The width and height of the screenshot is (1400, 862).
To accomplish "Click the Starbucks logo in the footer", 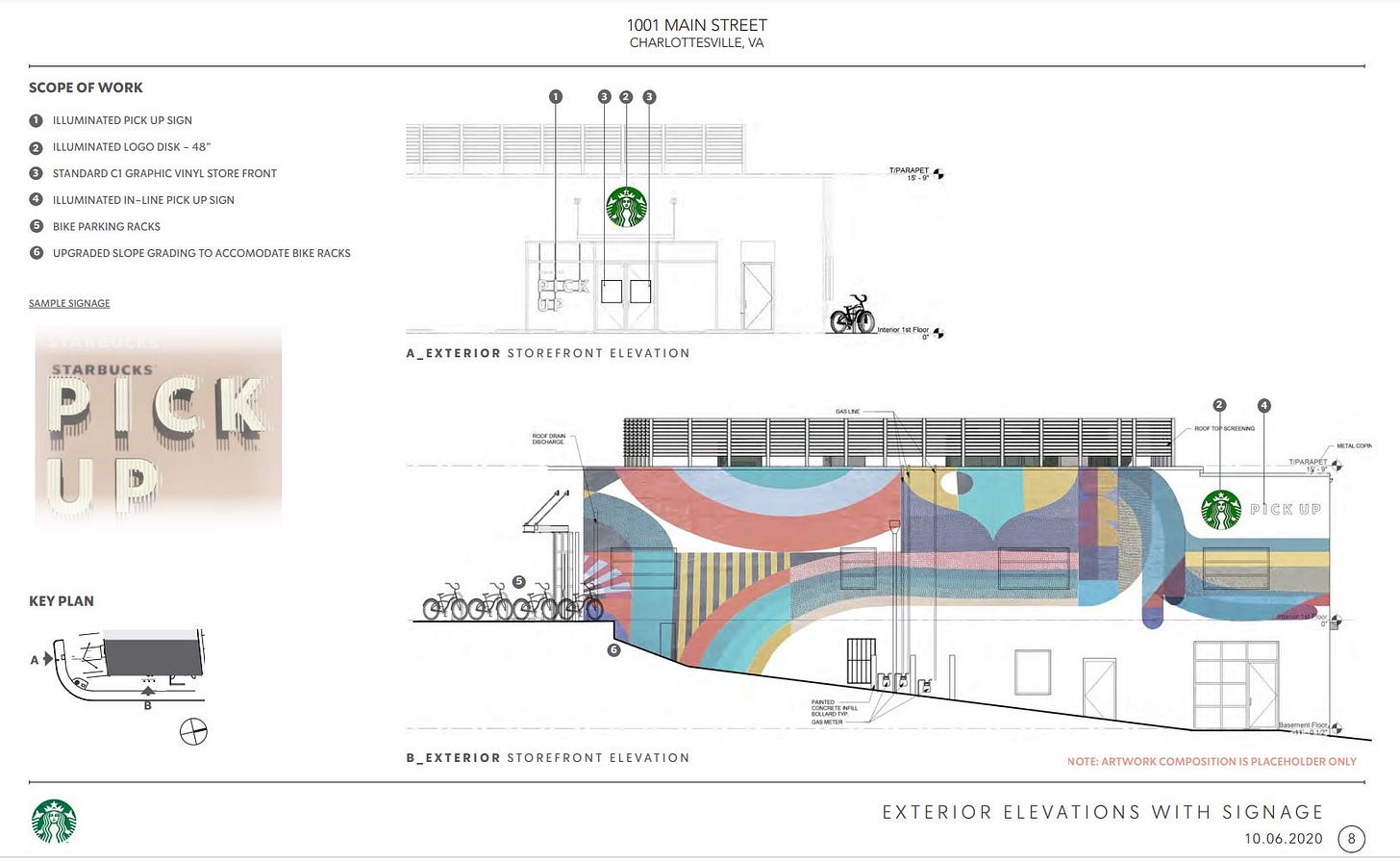I will pyautogui.click(x=54, y=821).
